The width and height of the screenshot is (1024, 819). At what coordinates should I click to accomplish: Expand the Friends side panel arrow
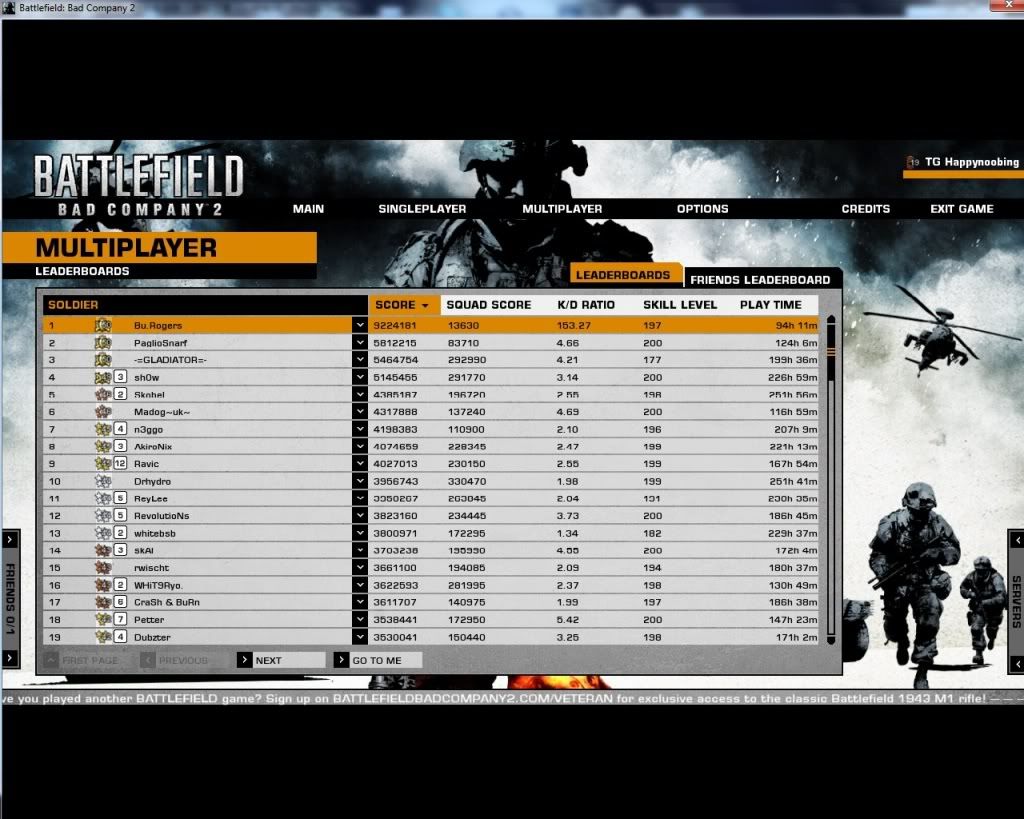coord(10,540)
